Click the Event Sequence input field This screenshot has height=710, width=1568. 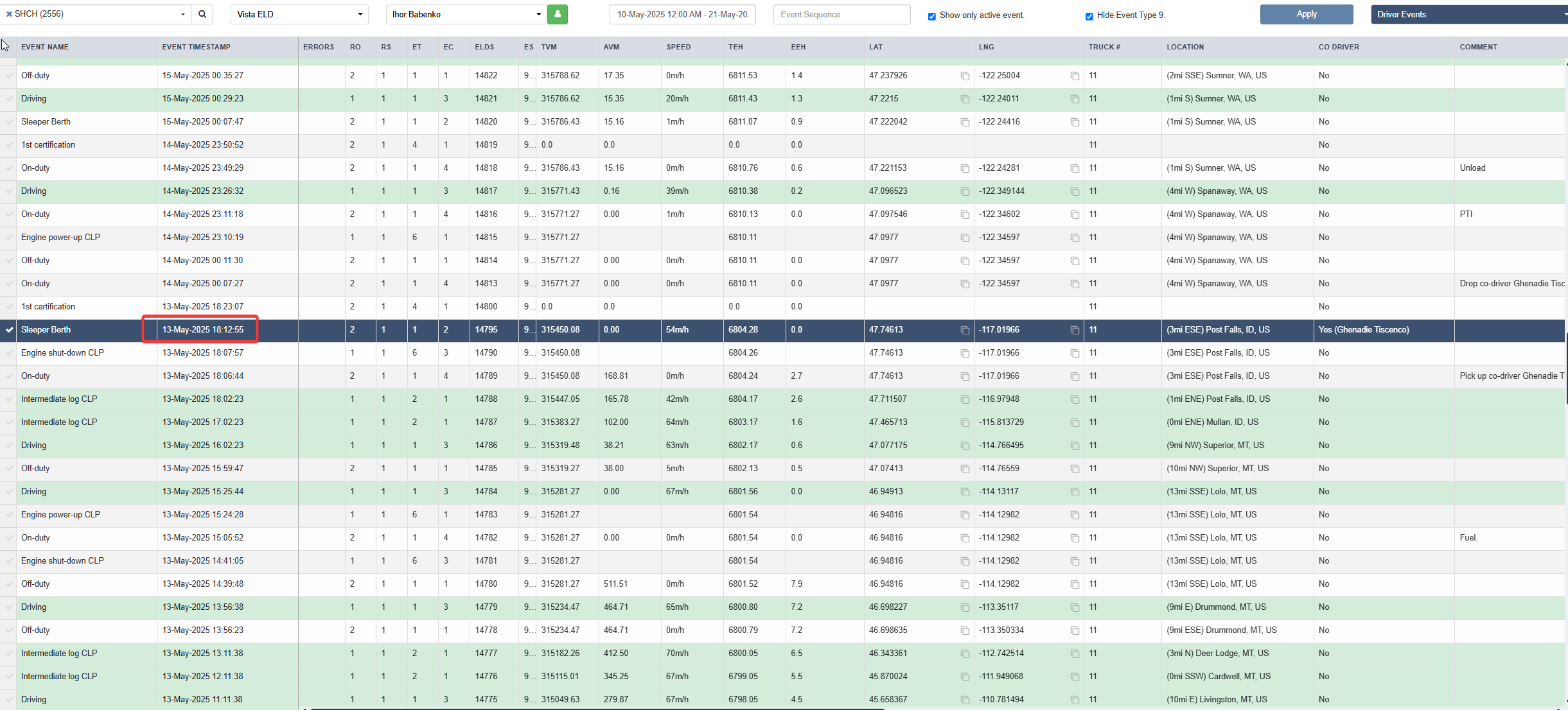[x=841, y=14]
